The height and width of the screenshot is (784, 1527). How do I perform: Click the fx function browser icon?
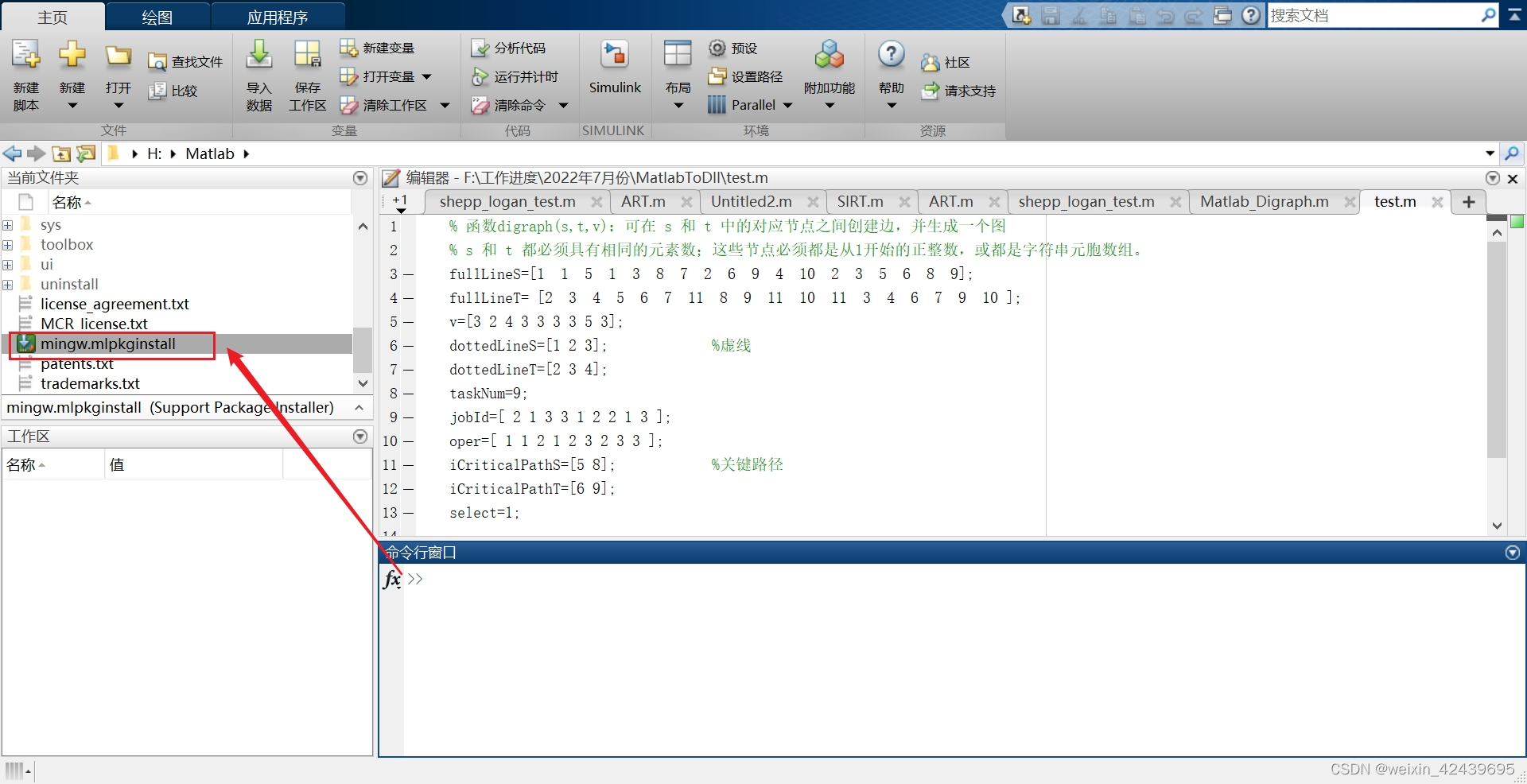click(392, 579)
